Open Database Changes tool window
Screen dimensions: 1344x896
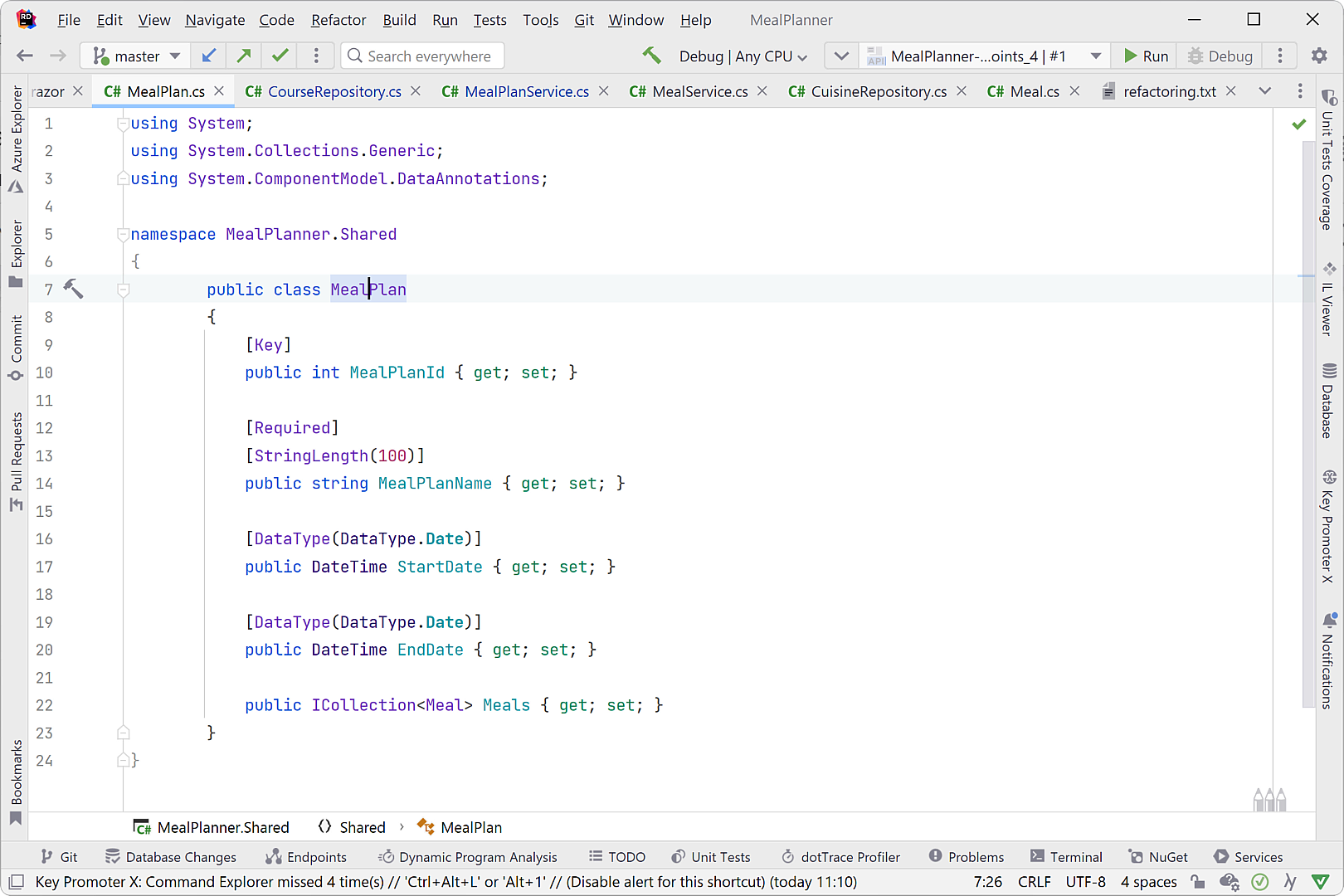(x=170, y=857)
